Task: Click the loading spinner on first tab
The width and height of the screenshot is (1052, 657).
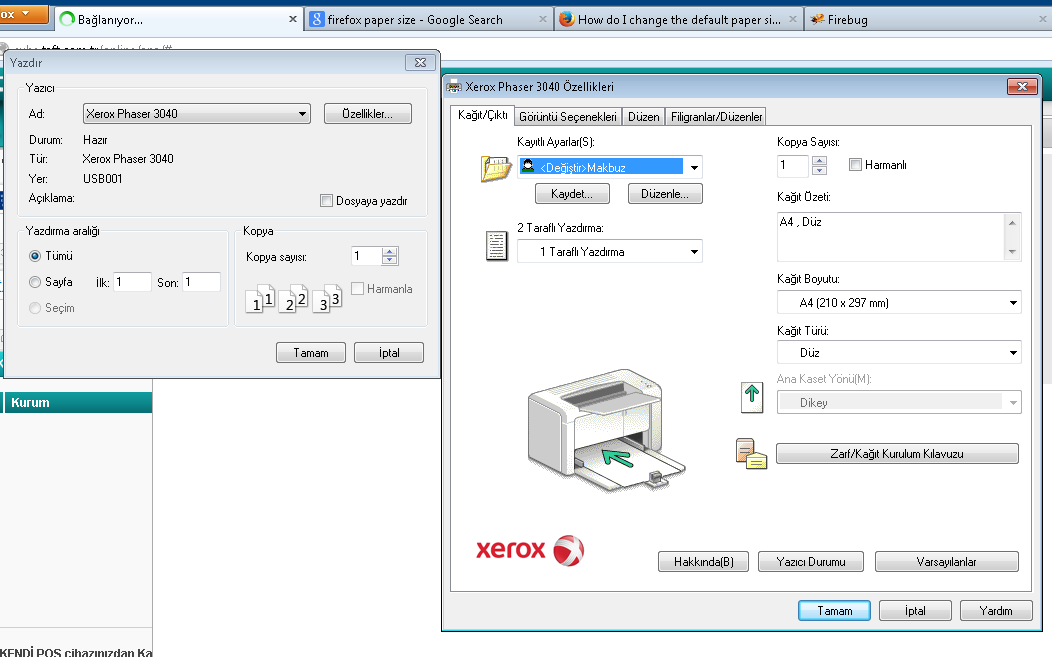Action: 66,19
